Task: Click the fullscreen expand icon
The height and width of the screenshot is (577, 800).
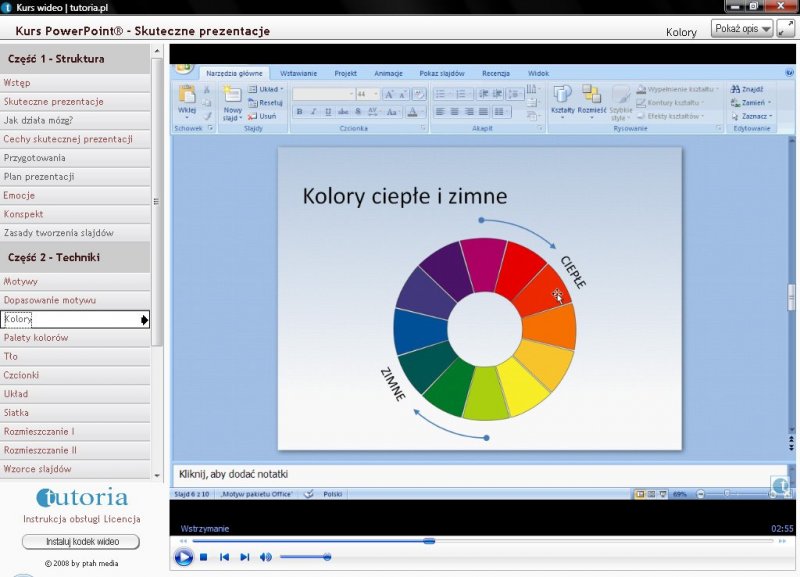Action: (x=786, y=29)
